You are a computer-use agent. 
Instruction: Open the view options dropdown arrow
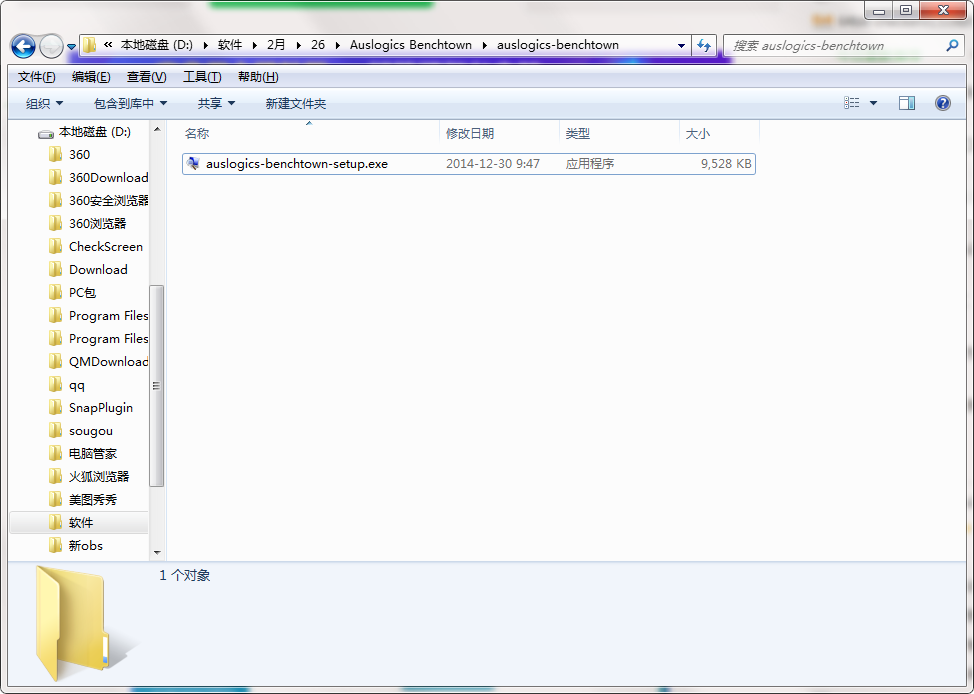(x=873, y=103)
